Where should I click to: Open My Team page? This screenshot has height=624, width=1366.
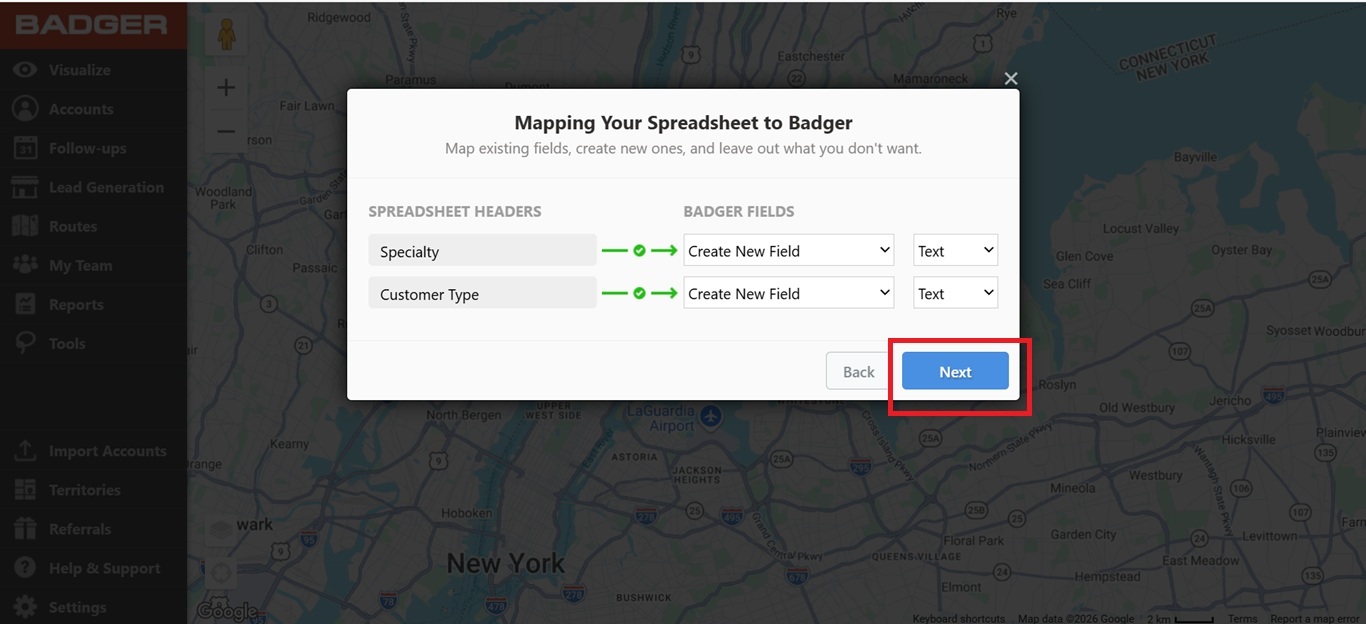pos(81,265)
